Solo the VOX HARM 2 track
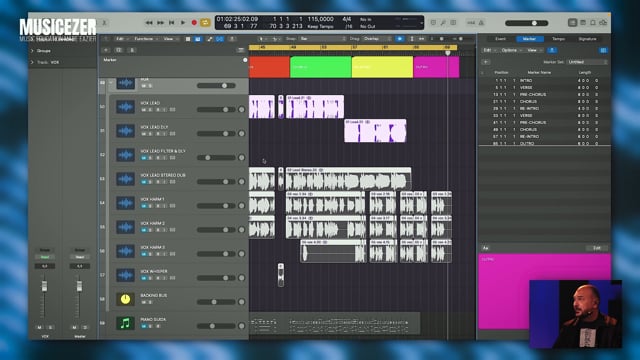The width and height of the screenshot is (640, 360). (151, 230)
